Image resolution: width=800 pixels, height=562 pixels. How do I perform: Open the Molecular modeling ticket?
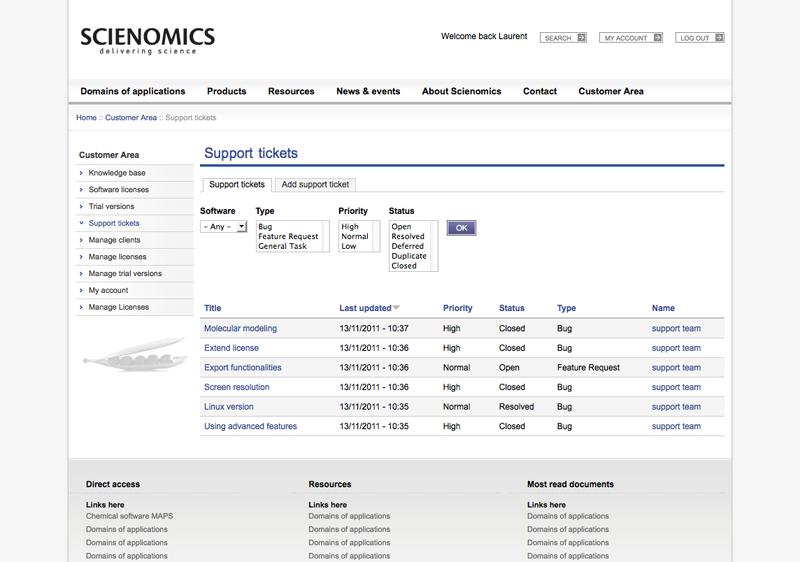tap(240, 328)
